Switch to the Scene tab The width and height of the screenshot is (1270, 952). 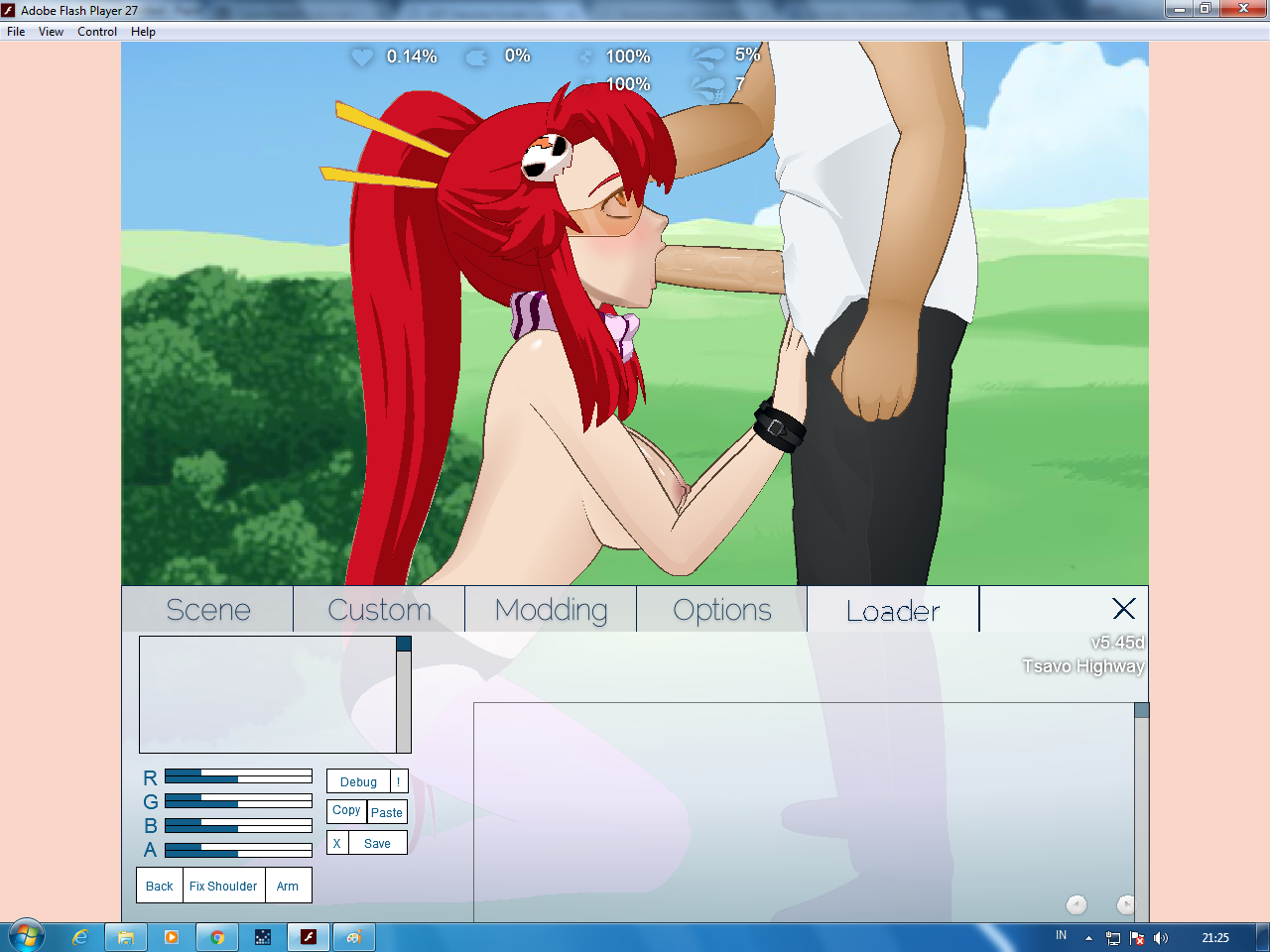208,610
